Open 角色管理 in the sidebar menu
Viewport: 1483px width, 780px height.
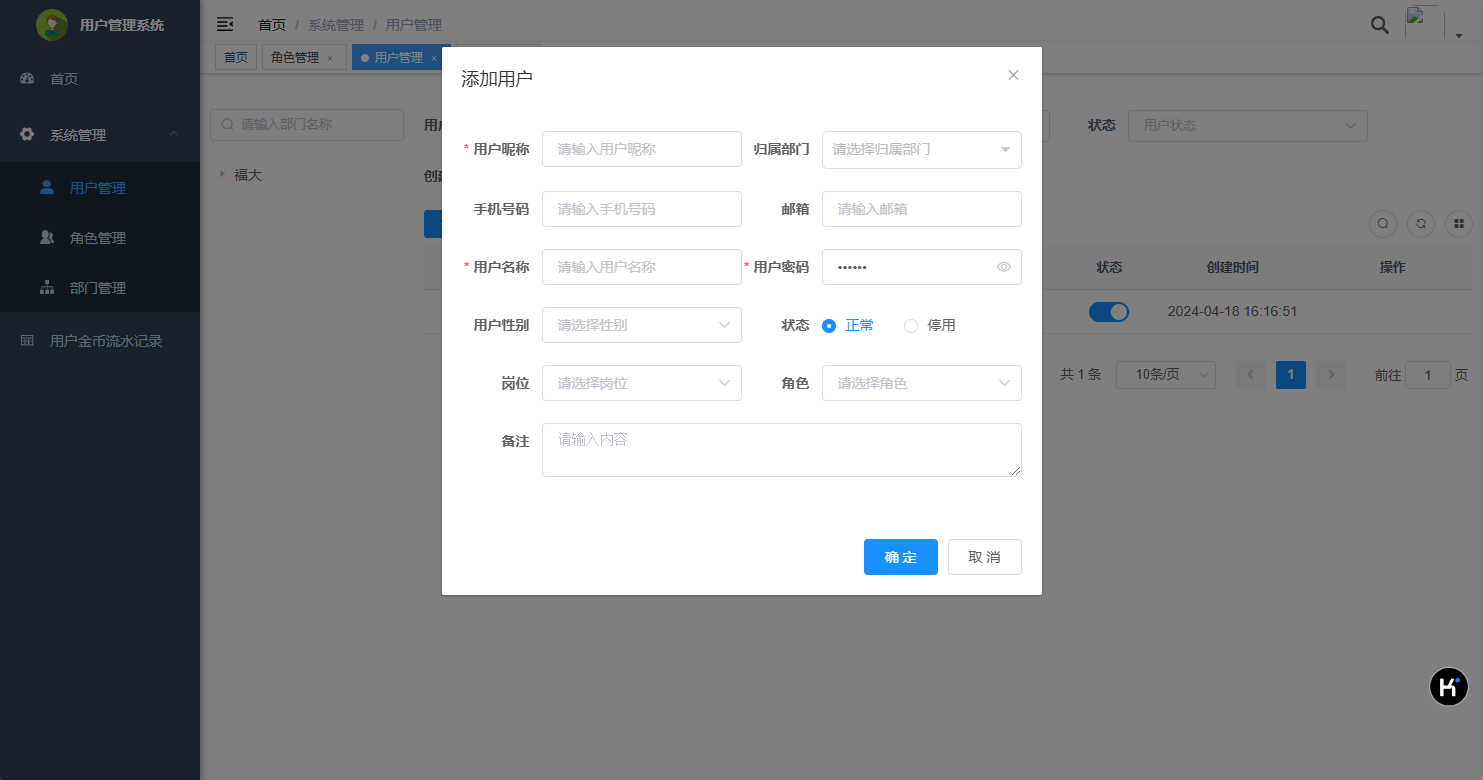point(100,238)
